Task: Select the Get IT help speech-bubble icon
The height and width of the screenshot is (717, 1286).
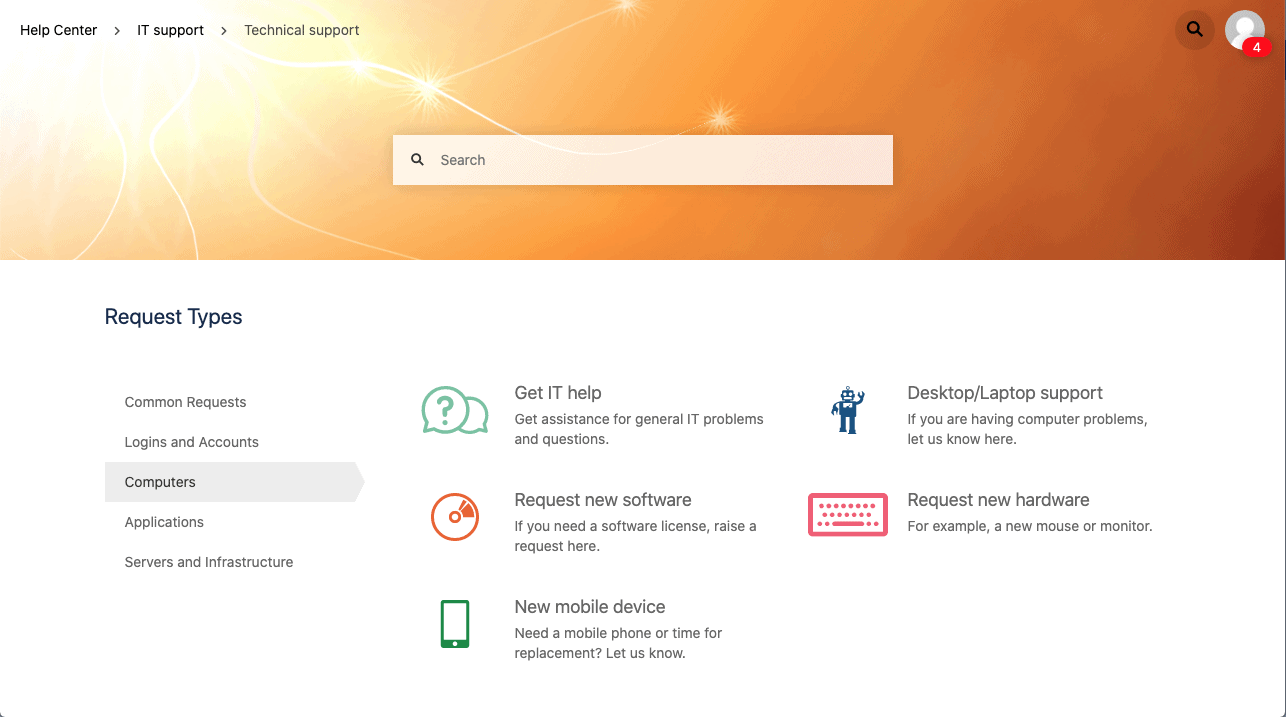Action: (455, 410)
